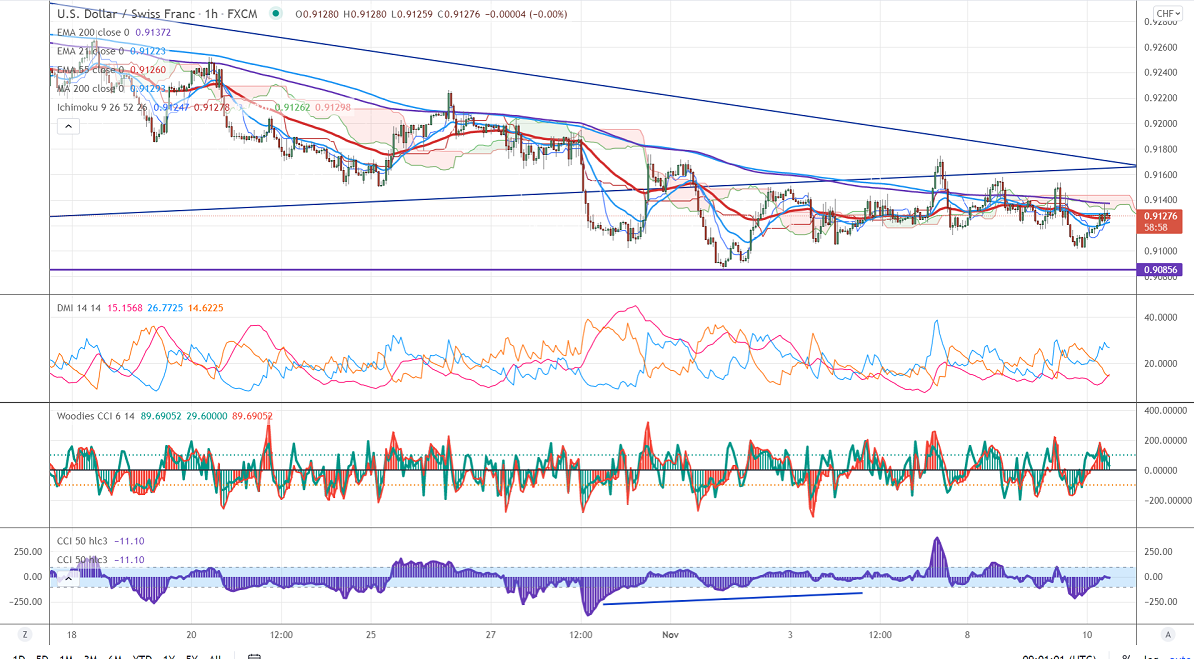Click the 400.00000 Woodies CCI axis label
1194x659 pixels.
point(1165,411)
